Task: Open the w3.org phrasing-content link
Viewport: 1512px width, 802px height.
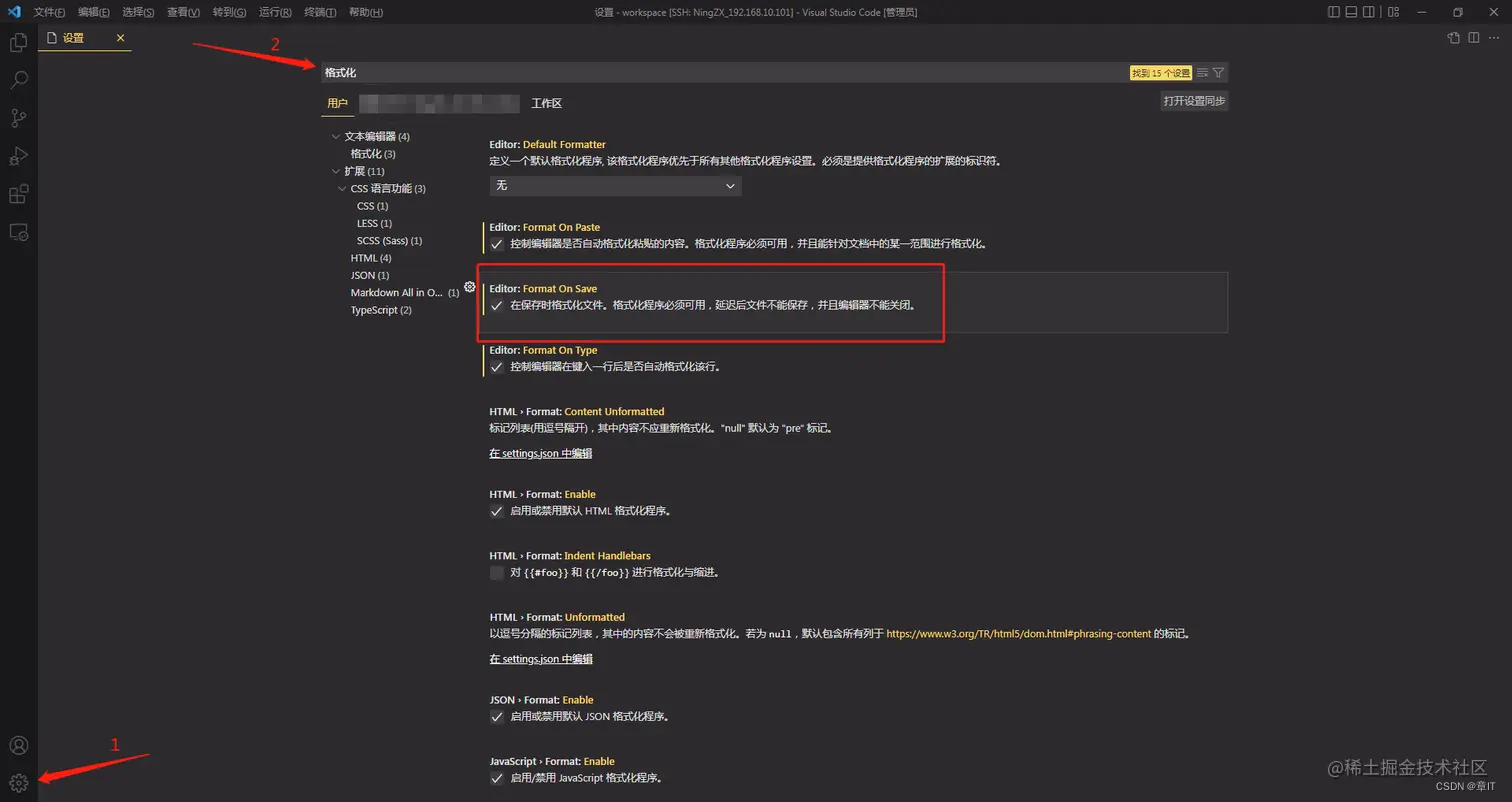Action: click(x=1019, y=634)
